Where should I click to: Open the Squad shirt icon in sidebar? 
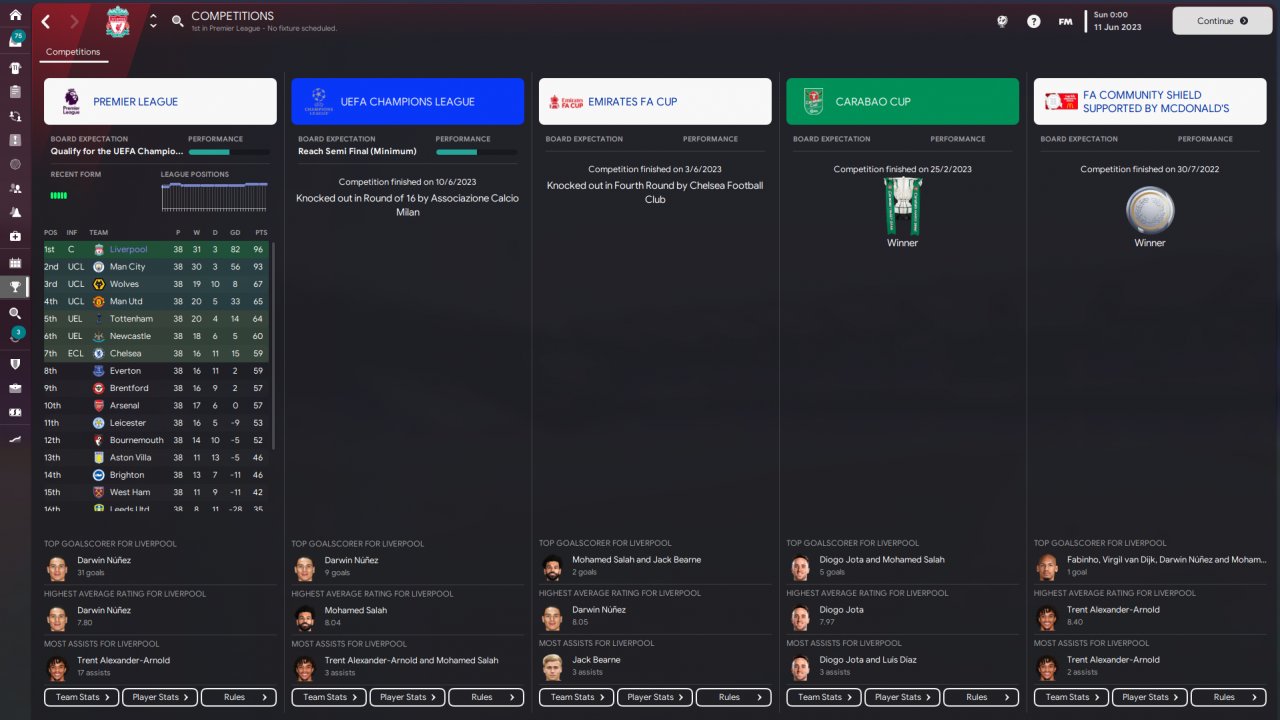click(x=15, y=68)
